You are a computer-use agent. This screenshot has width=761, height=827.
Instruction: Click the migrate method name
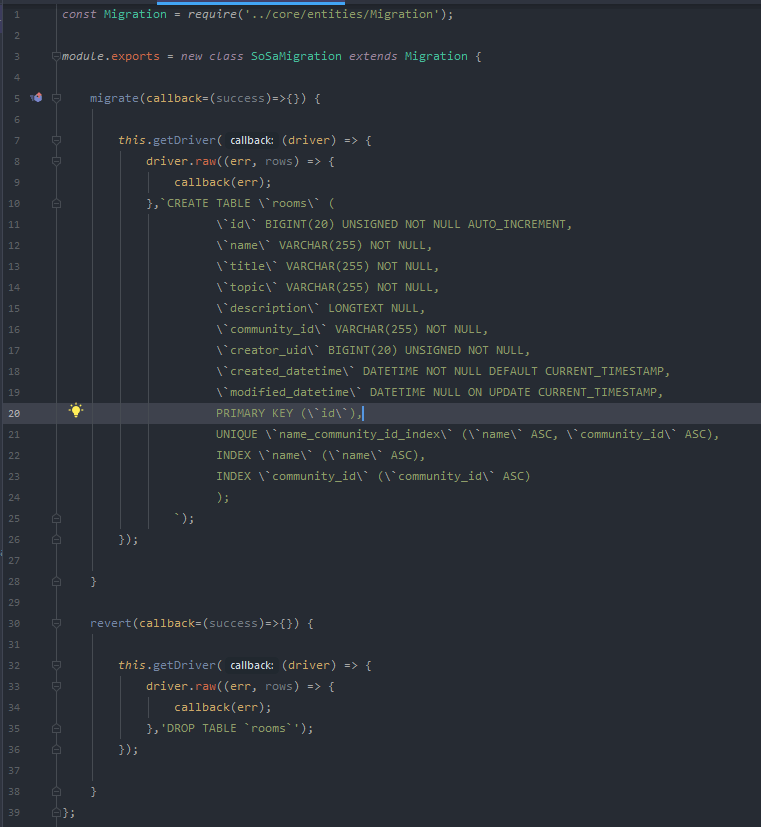[114, 98]
